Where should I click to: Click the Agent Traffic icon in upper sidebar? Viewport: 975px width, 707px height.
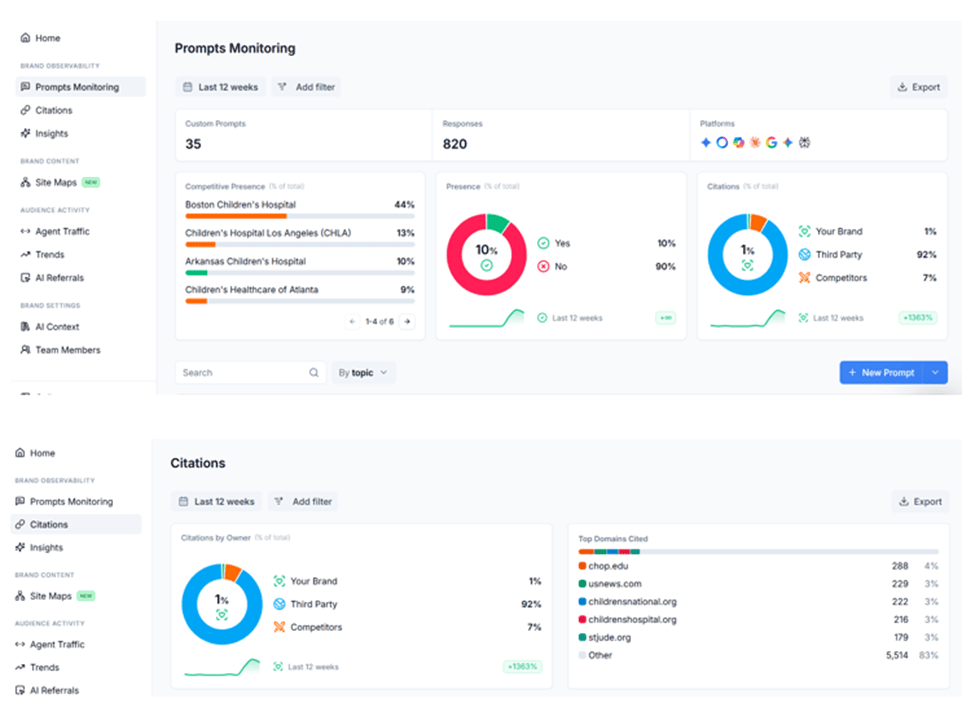tap(25, 231)
